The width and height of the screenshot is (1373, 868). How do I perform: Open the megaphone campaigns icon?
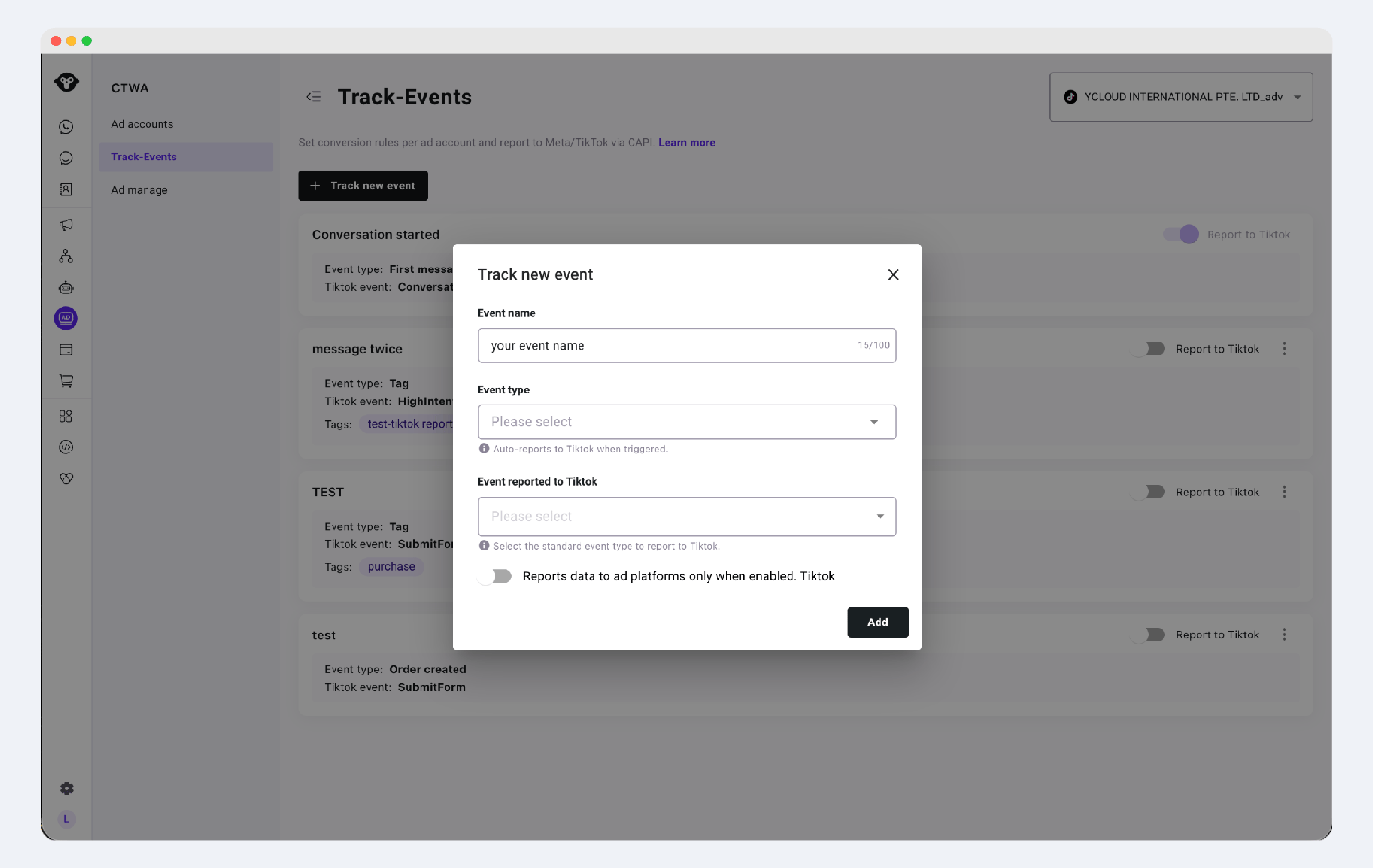pos(66,224)
